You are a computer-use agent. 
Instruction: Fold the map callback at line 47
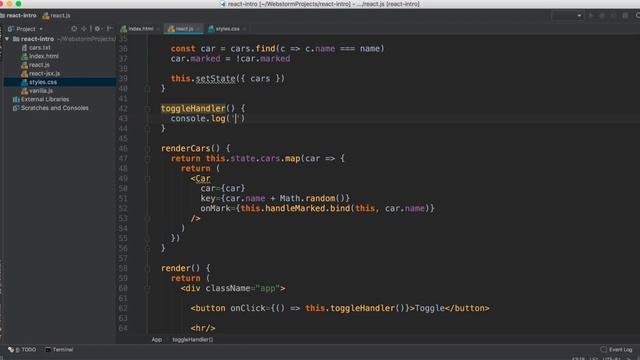[147, 158]
